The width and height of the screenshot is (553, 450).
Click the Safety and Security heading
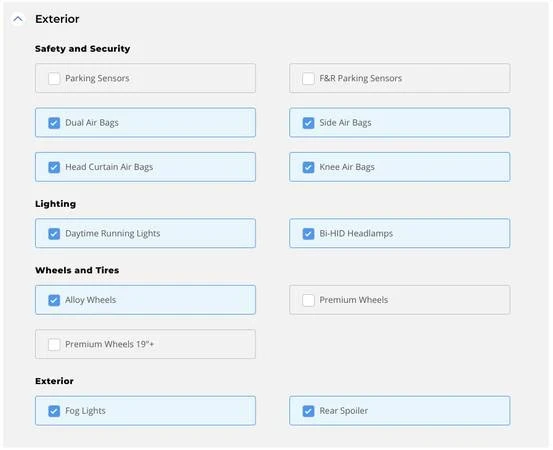coord(83,49)
